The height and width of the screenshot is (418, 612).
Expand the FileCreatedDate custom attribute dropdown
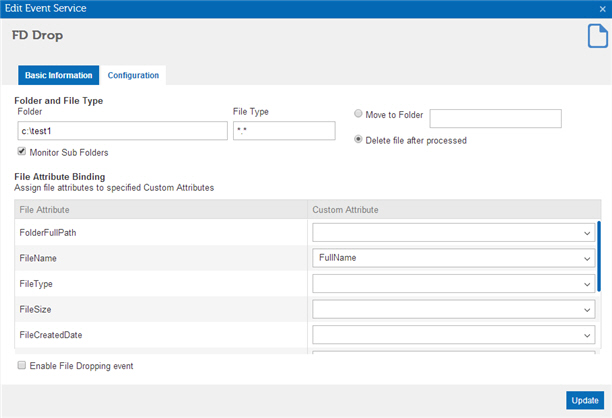tap(454, 335)
